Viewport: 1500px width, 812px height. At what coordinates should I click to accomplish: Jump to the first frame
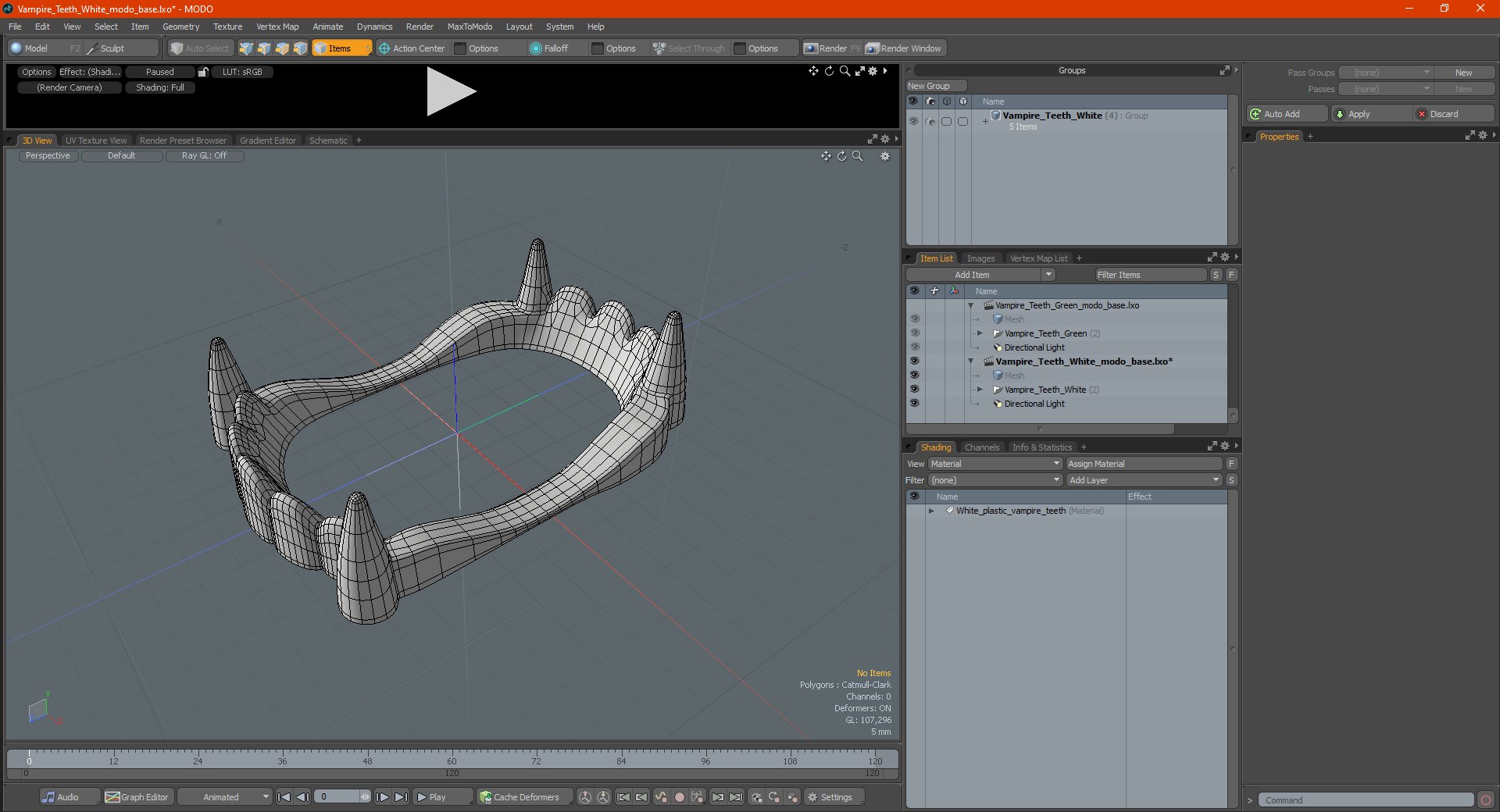pyautogui.click(x=284, y=797)
